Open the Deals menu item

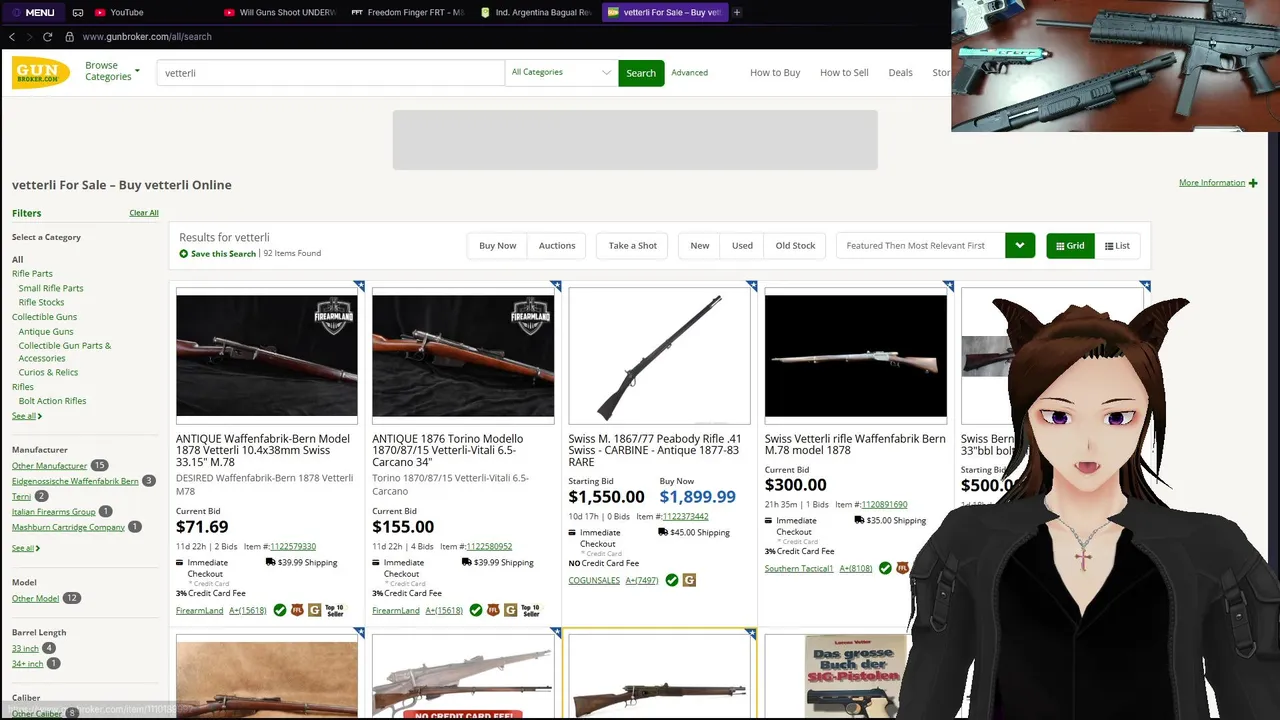point(900,73)
